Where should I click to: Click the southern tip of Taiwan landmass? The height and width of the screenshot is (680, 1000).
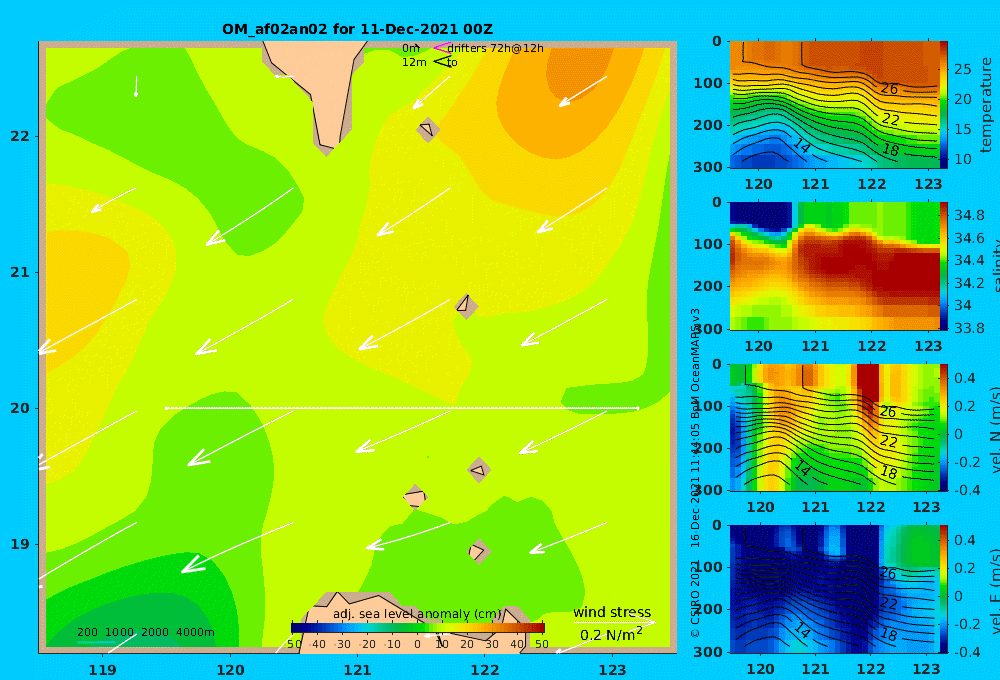[327, 148]
